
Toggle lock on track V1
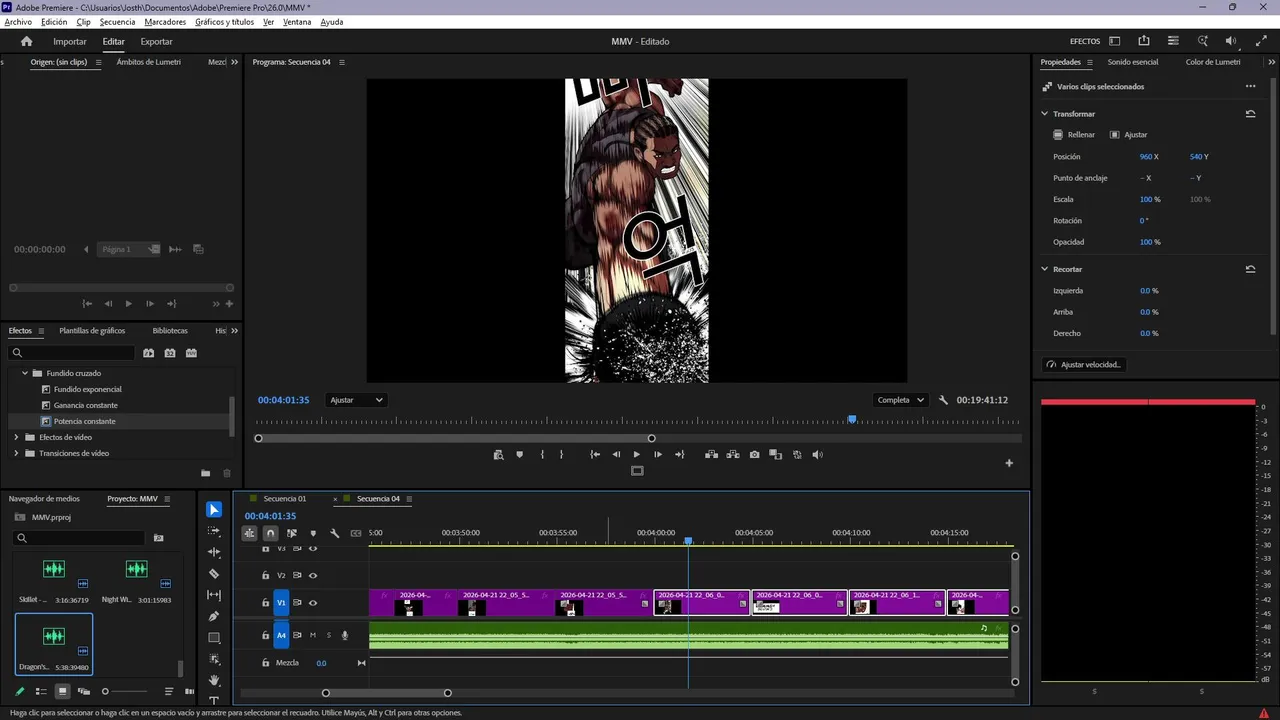266,603
